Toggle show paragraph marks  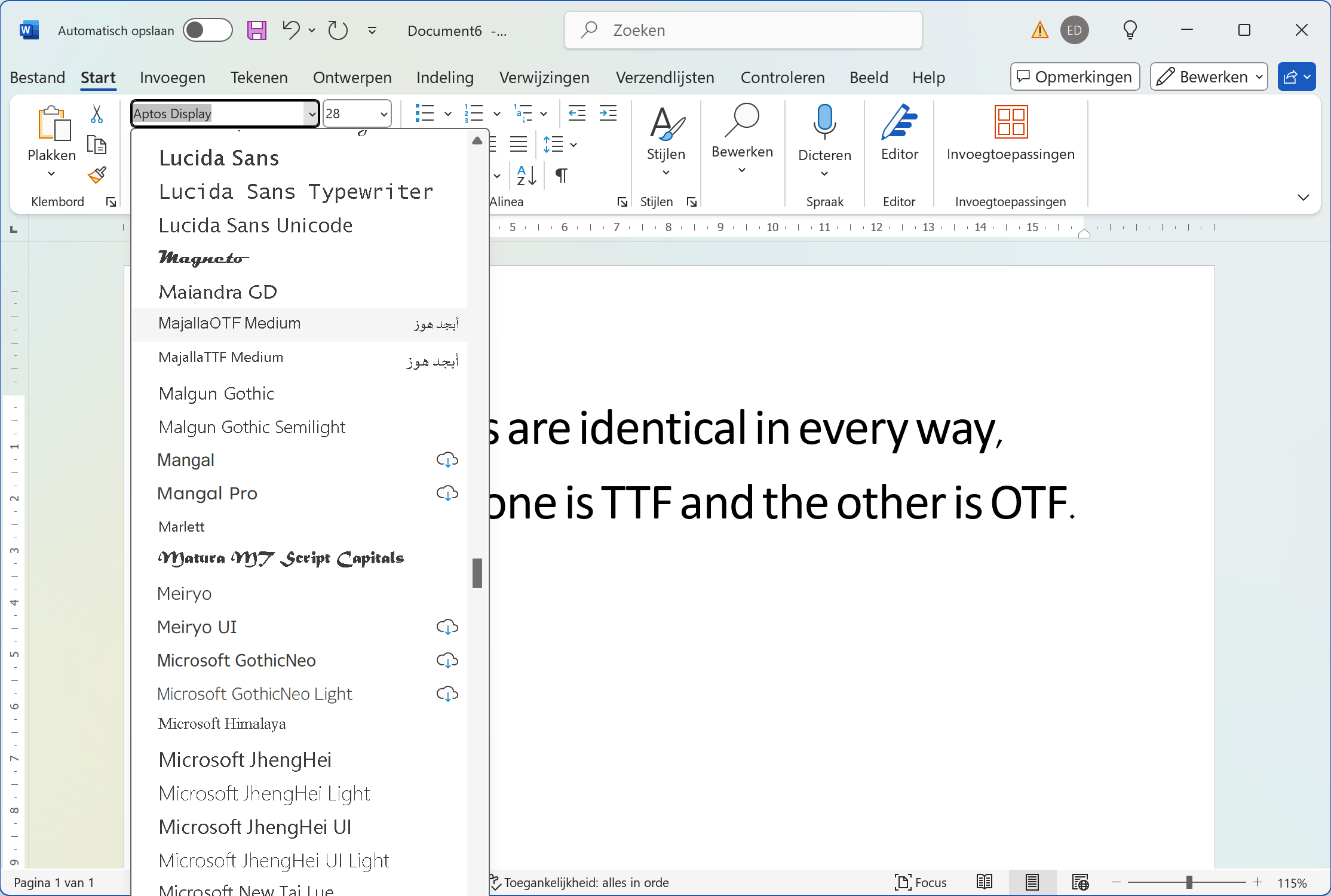(561, 176)
